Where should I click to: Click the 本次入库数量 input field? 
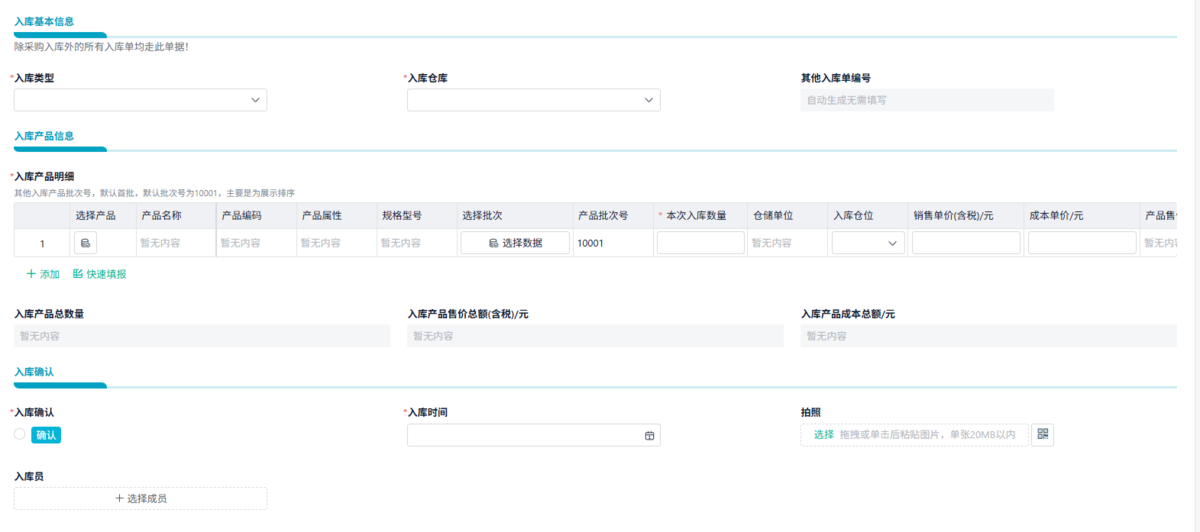700,243
